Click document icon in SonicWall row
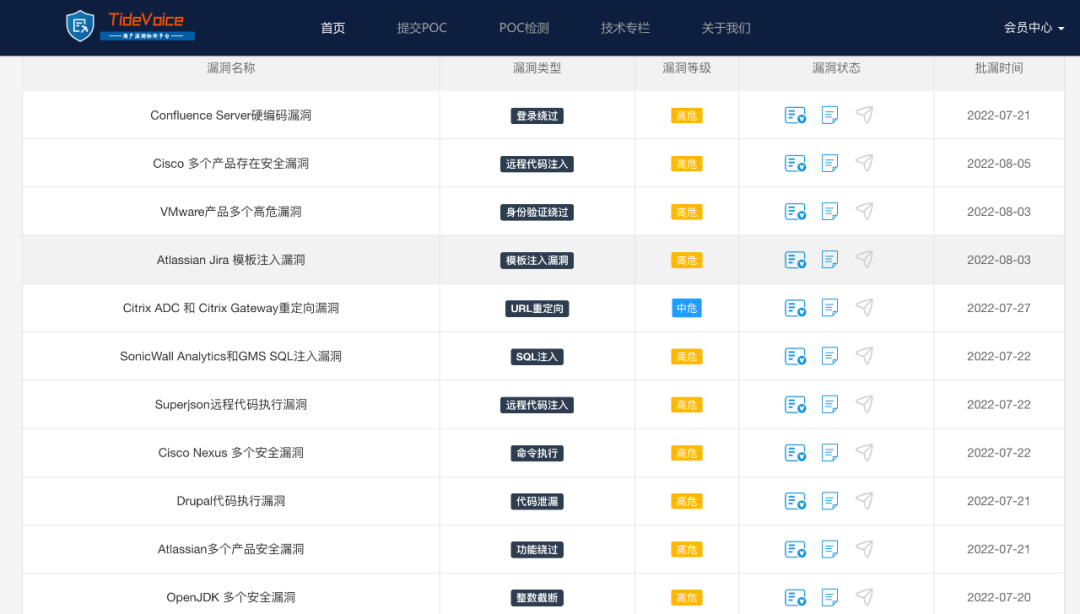1080x614 pixels. pyautogui.click(x=830, y=356)
